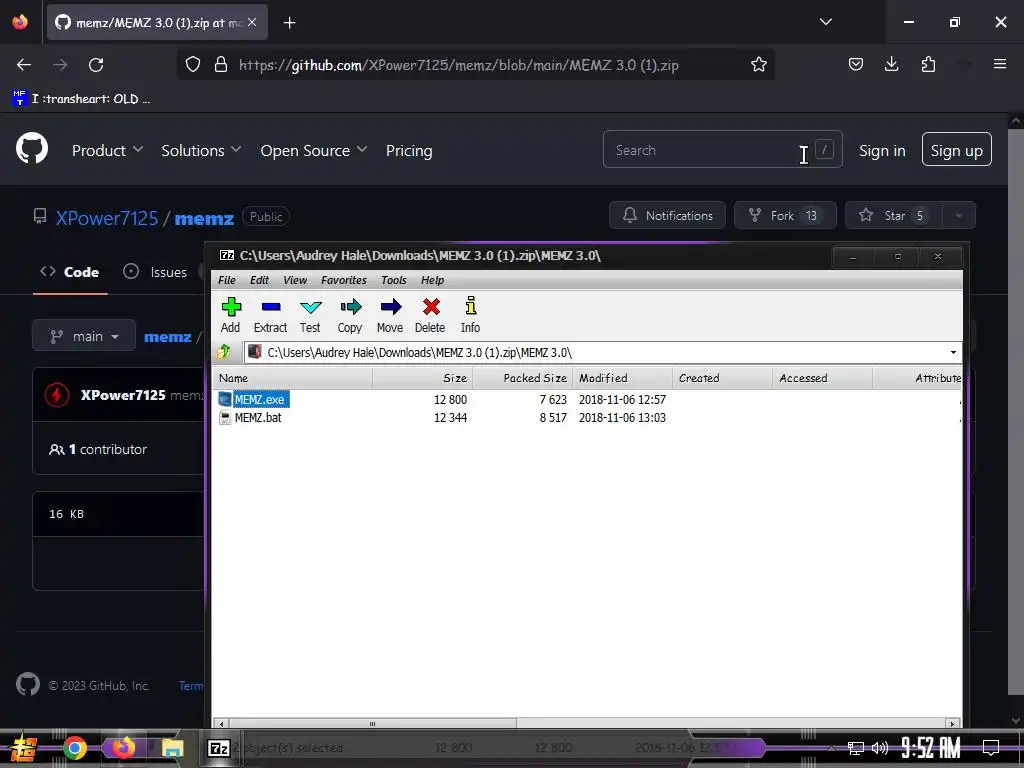The width and height of the screenshot is (1024, 768).
Task: Click the site security lock icon
Action: point(221,65)
